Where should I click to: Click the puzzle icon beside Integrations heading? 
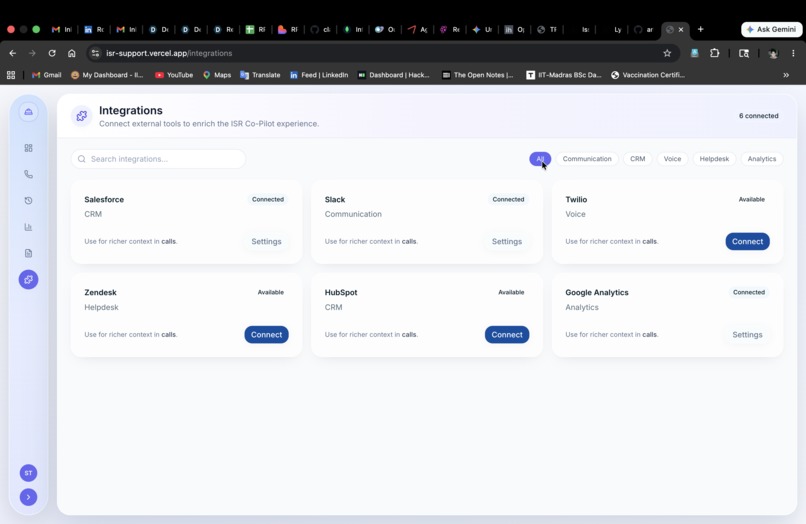[82, 116]
